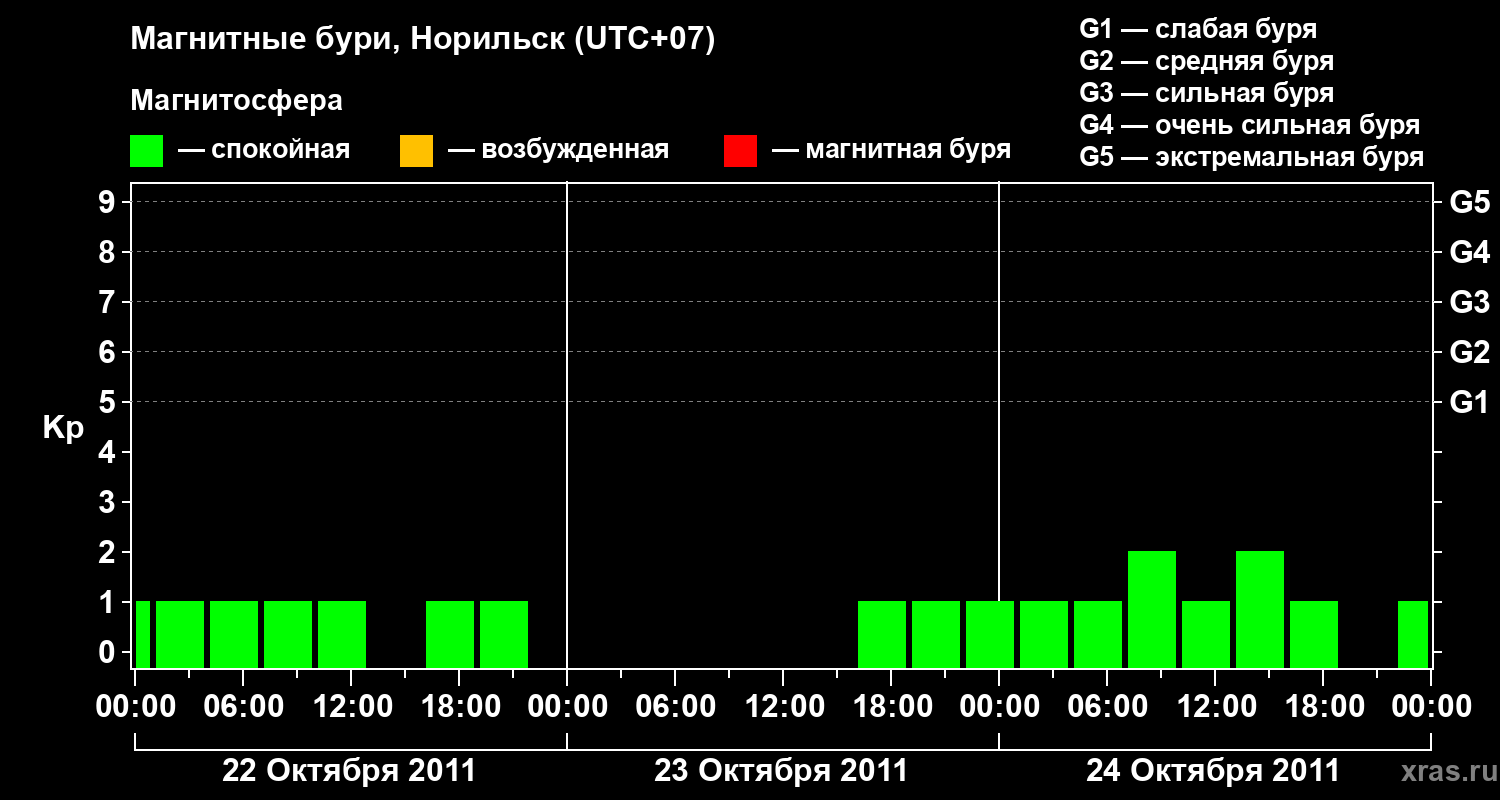Click the '0' tick label on Kp axis
1500x800 pixels.
pyautogui.click(x=109, y=652)
